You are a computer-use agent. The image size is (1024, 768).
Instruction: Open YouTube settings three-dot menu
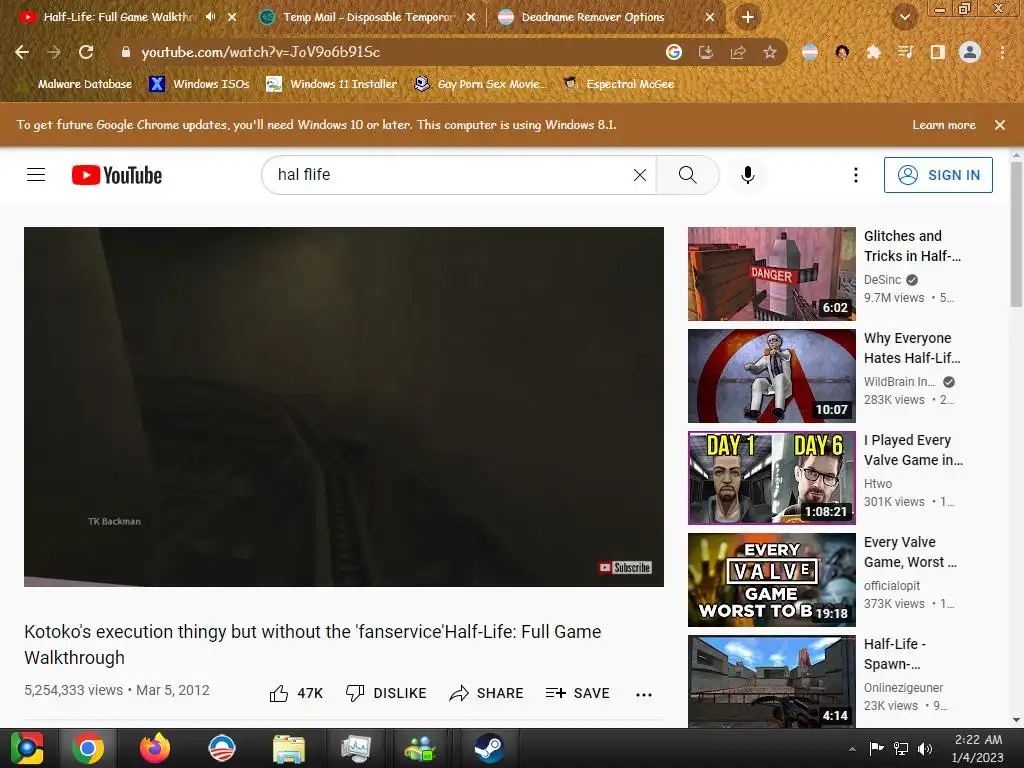point(856,175)
